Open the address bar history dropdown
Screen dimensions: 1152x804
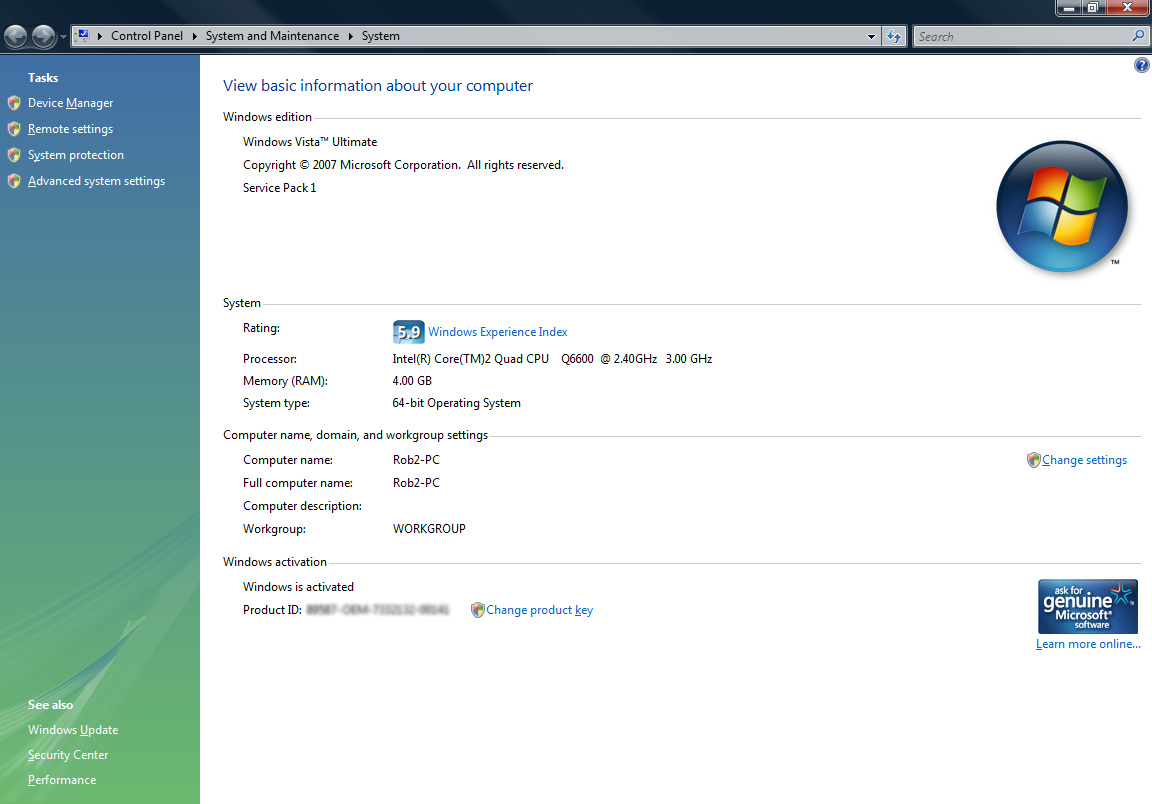point(871,36)
